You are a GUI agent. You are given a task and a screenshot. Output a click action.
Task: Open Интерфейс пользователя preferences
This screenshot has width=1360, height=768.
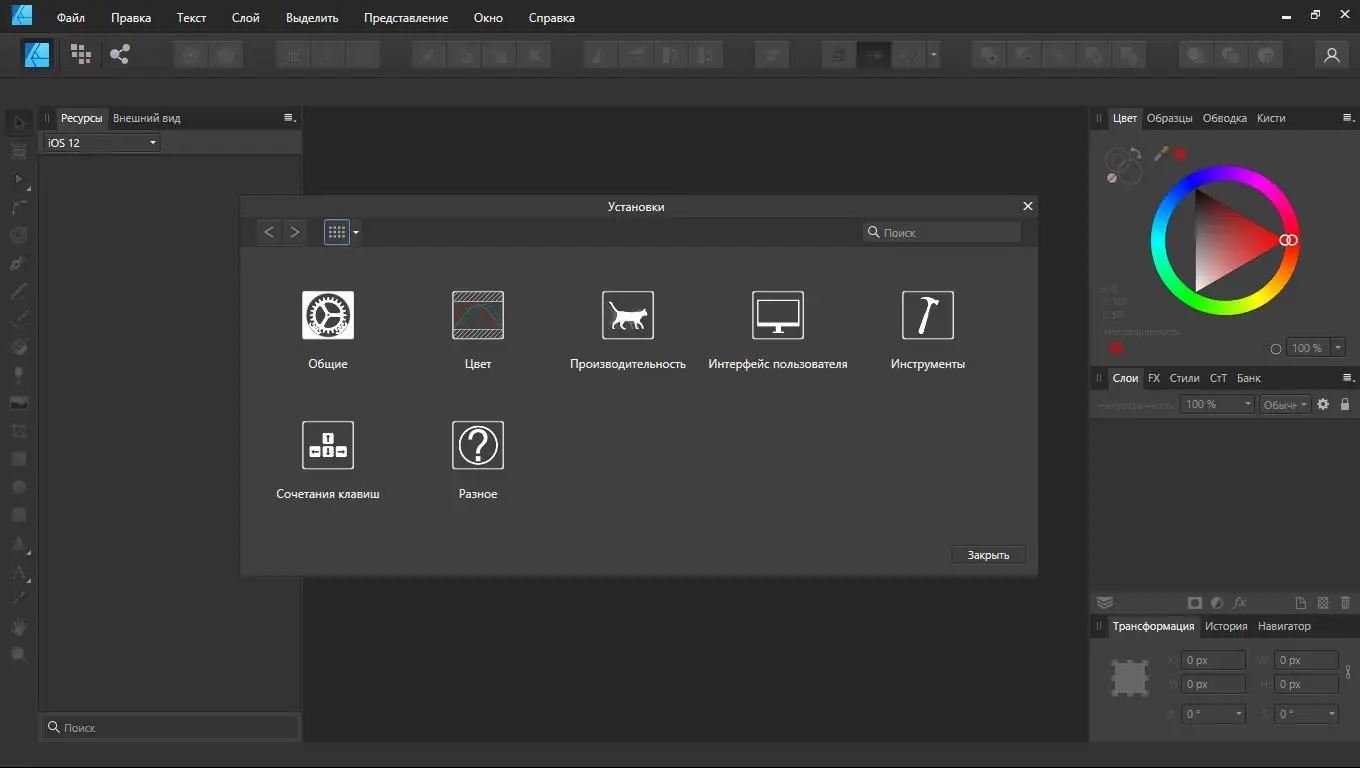pos(778,330)
